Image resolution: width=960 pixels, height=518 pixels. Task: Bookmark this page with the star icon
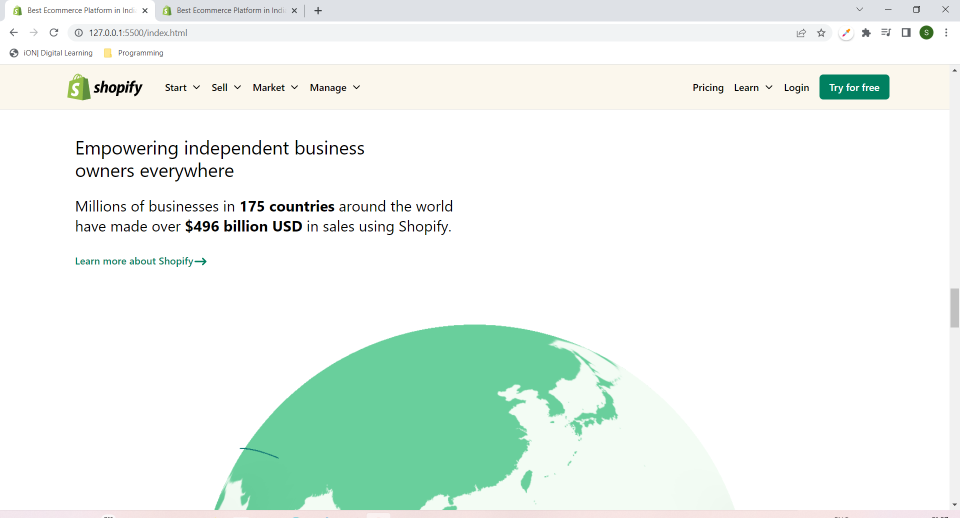[821, 33]
